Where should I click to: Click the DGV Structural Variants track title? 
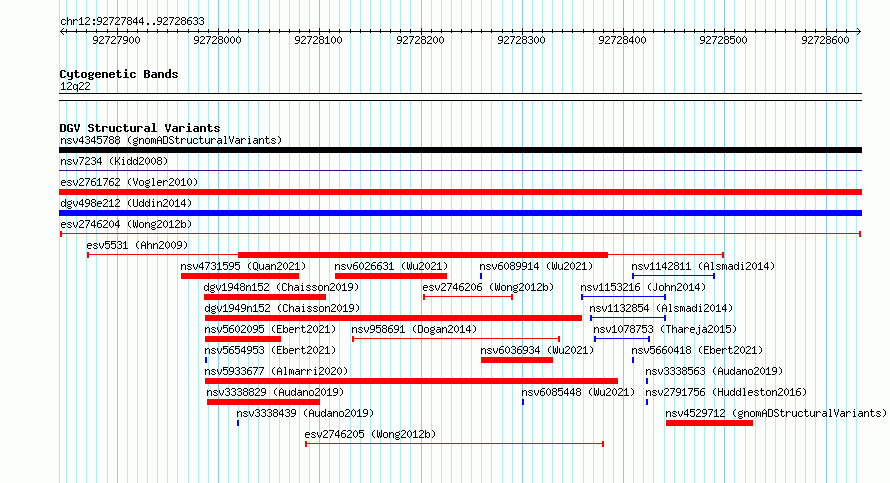(x=140, y=128)
